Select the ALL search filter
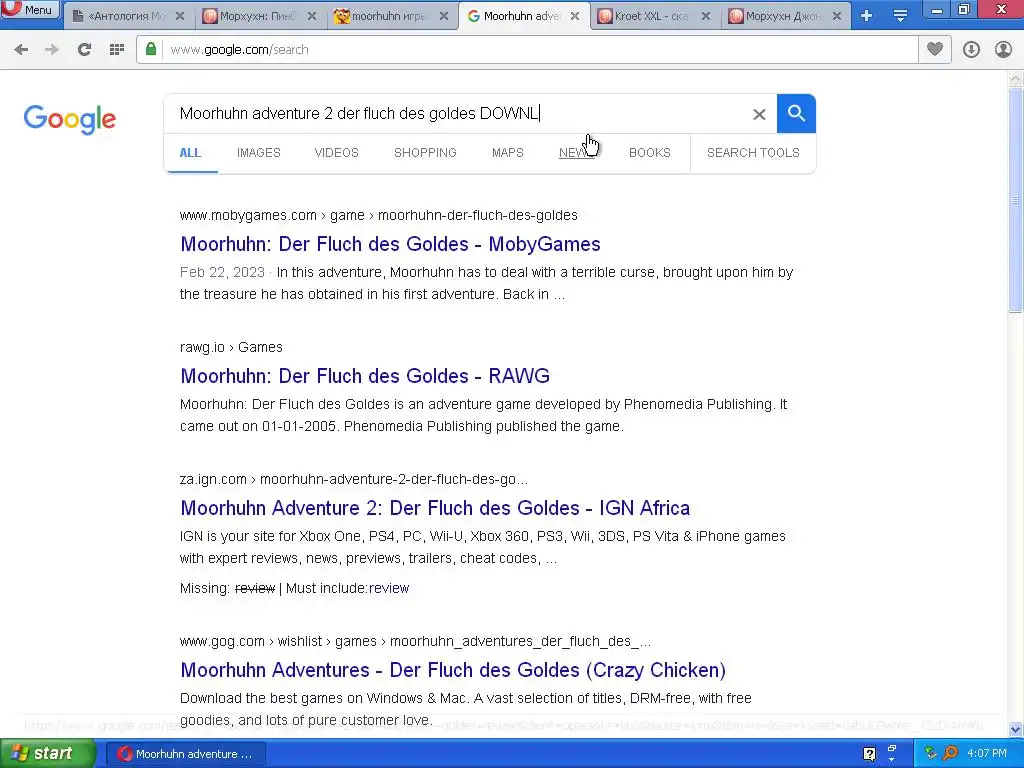 pyautogui.click(x=190, y=153)
